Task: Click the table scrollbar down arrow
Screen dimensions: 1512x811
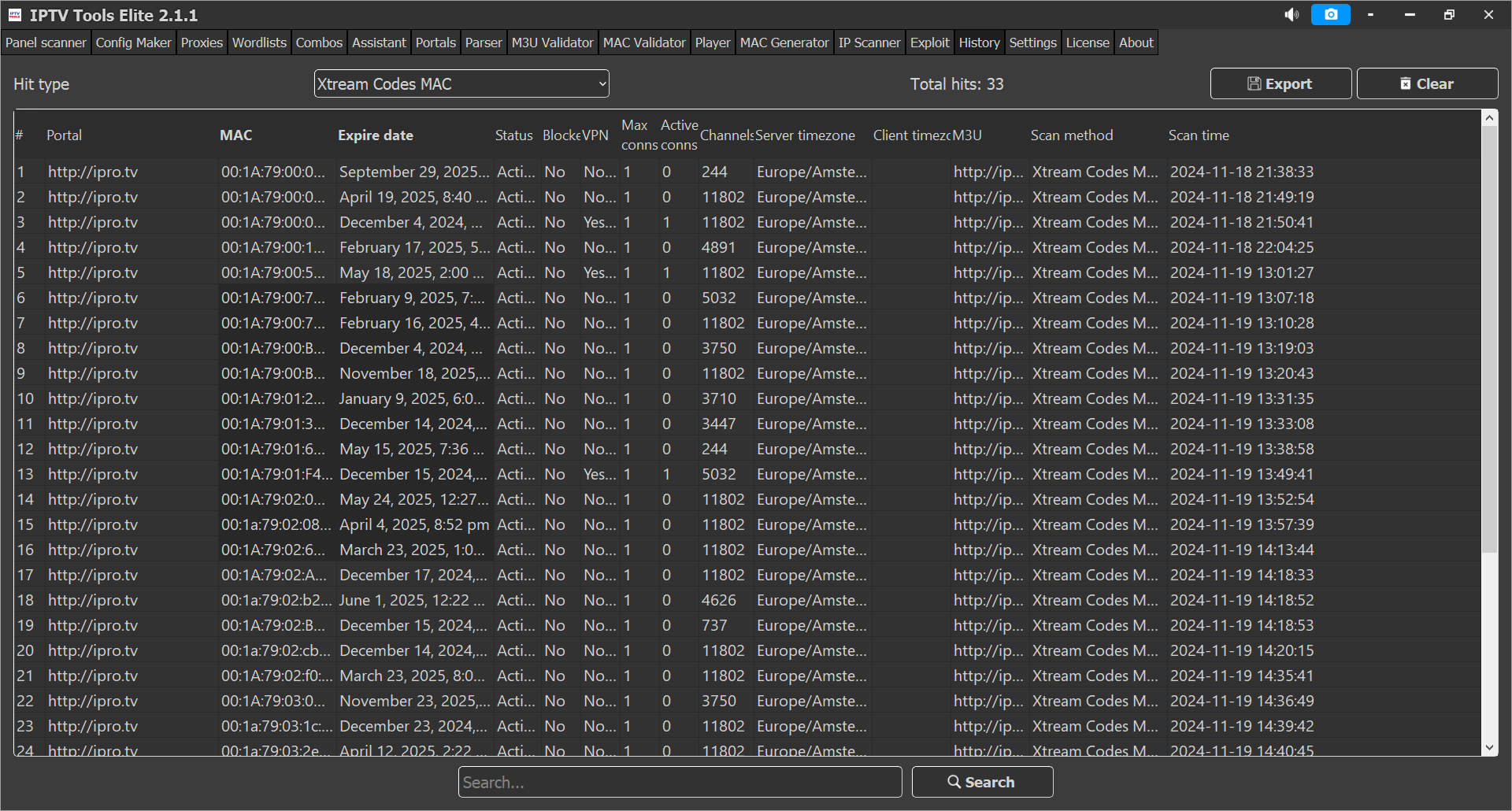Action: point(1489,748)
